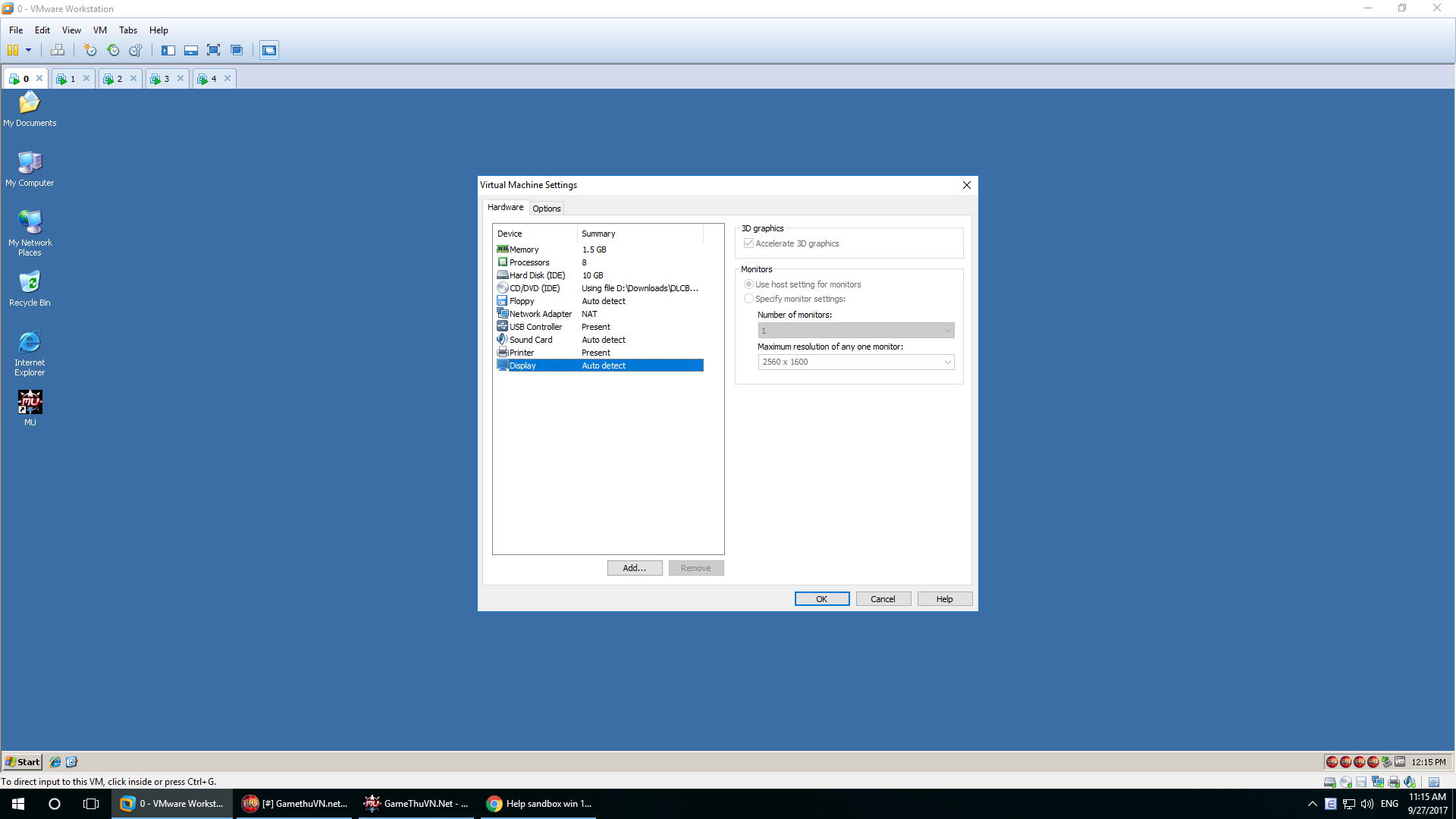Toggle Accelerate 3D graphics checkbox
The height and width of the screenshot is (819, 1456).
(x=749, y=243)
